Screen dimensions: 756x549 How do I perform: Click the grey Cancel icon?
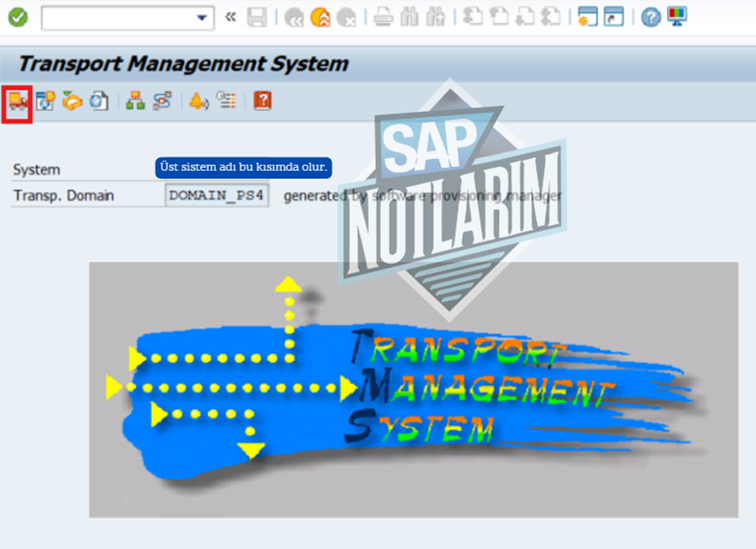point(346,18)
